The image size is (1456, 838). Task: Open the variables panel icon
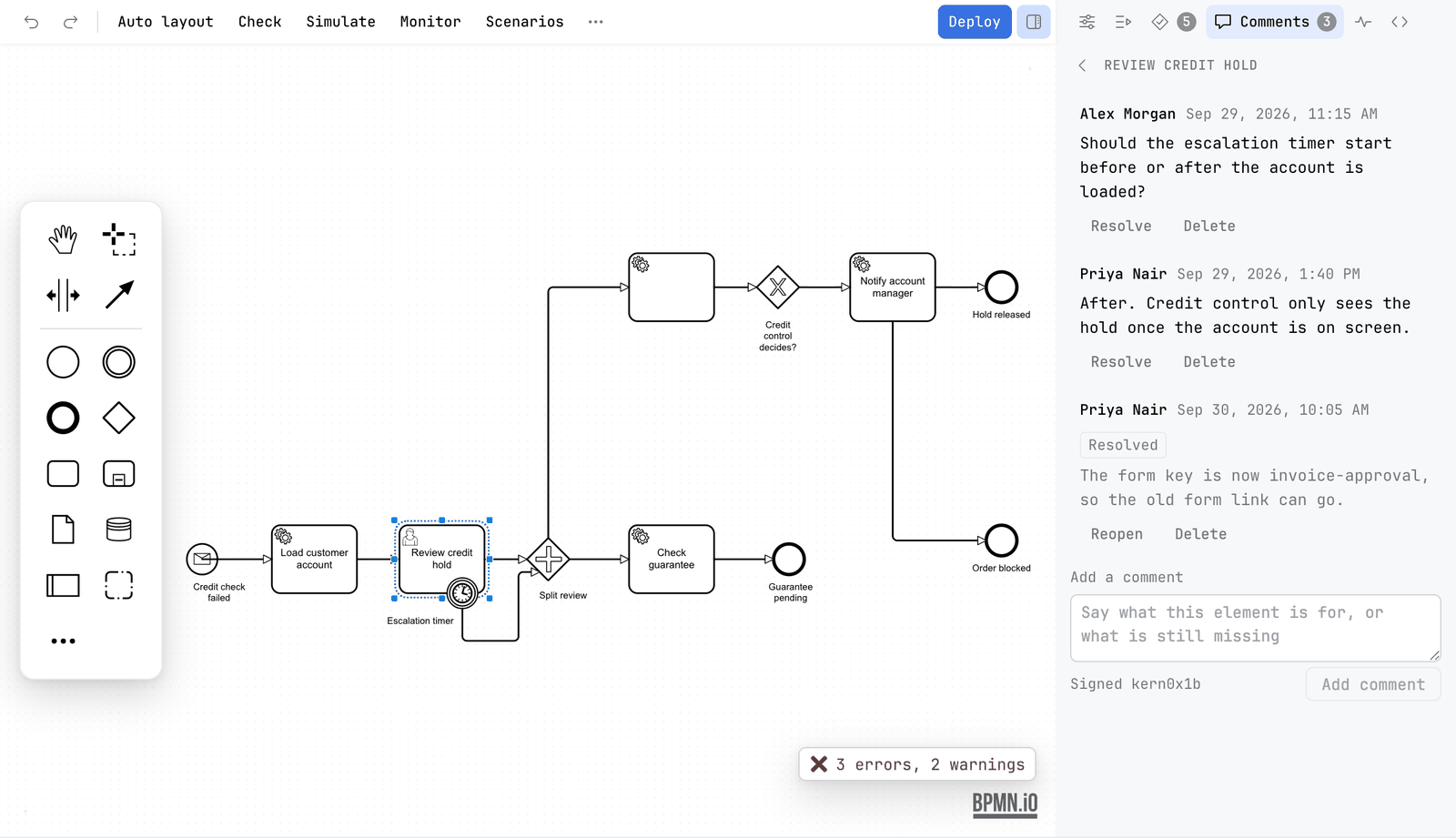tap(1124, 22)
